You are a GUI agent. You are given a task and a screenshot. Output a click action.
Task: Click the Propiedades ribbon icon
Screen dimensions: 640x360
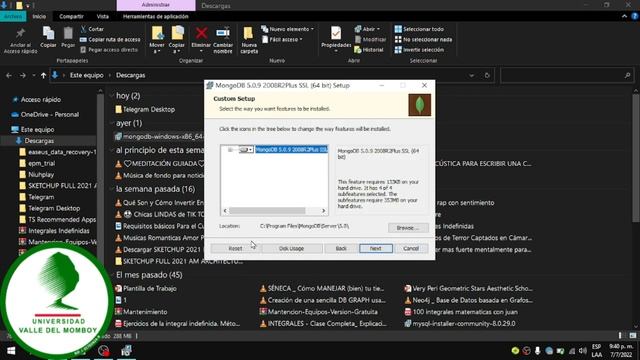click(x=336, y=39)
